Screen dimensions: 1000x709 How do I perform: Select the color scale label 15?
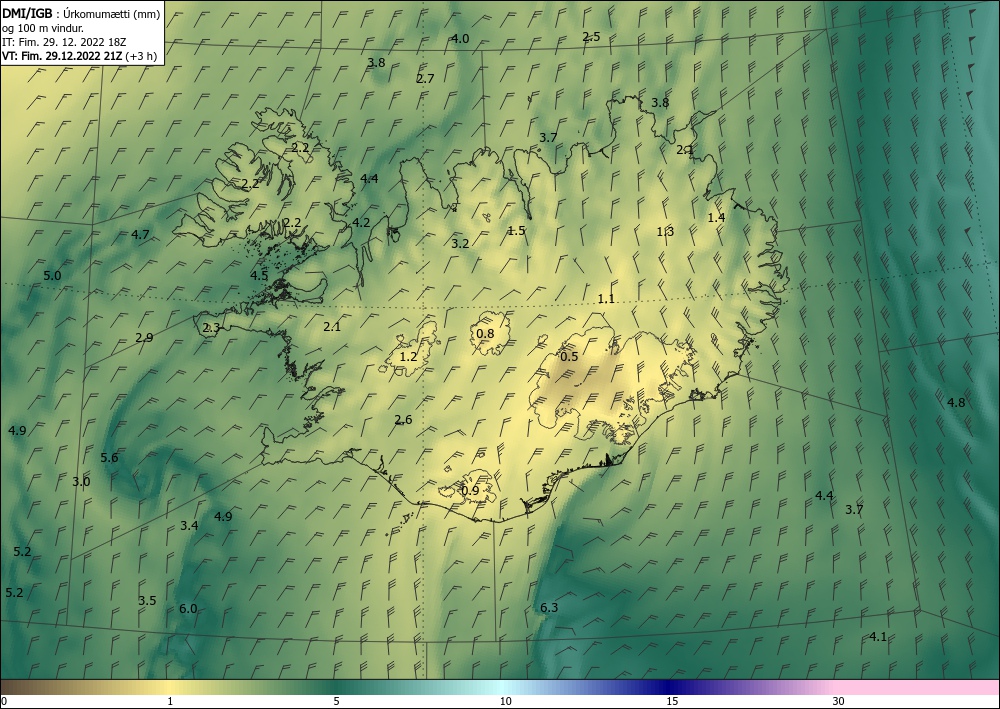click(x=672, y=701)
